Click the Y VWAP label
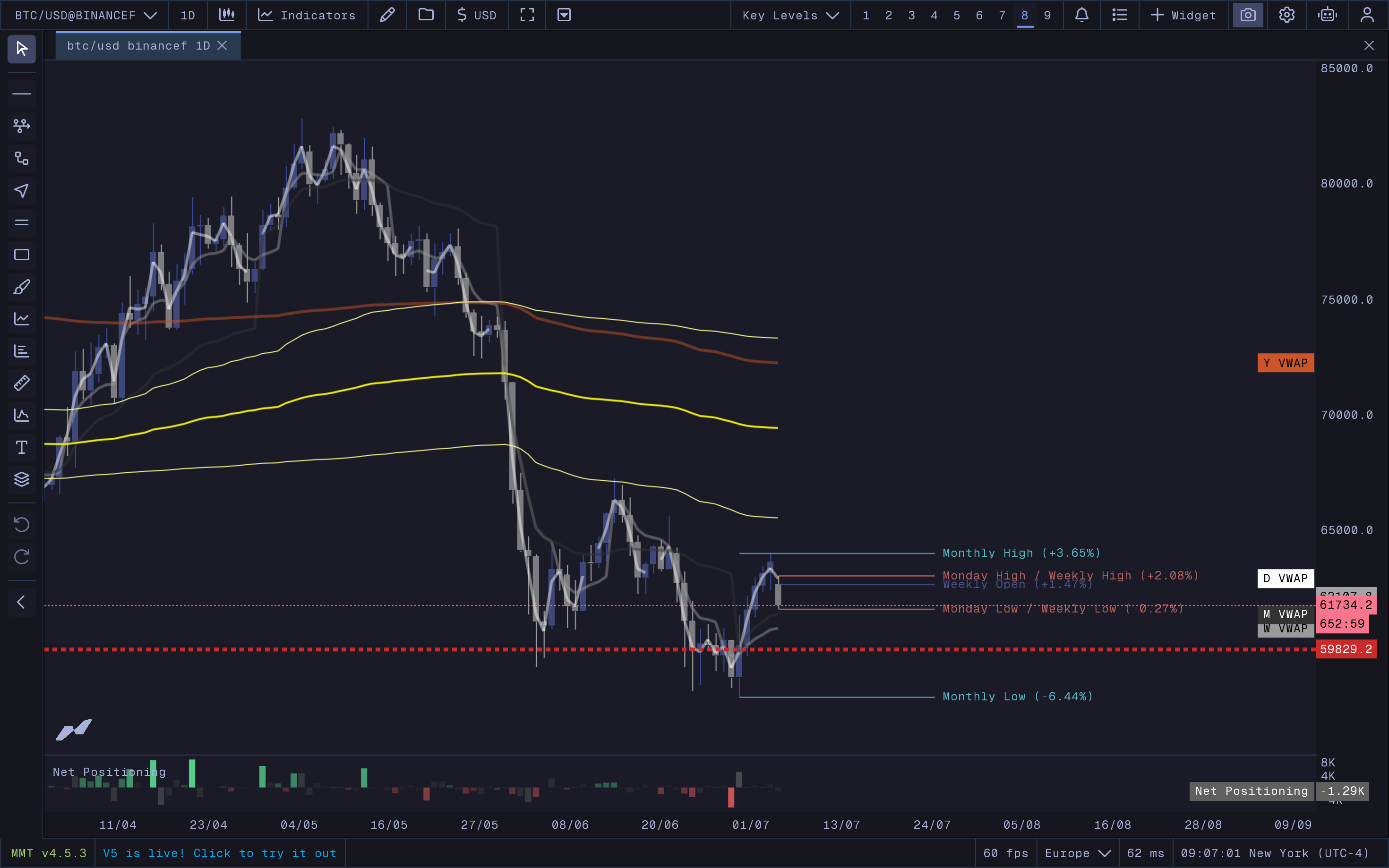The height and width of the screenshot is (868, 1389). coord(1286,363)
